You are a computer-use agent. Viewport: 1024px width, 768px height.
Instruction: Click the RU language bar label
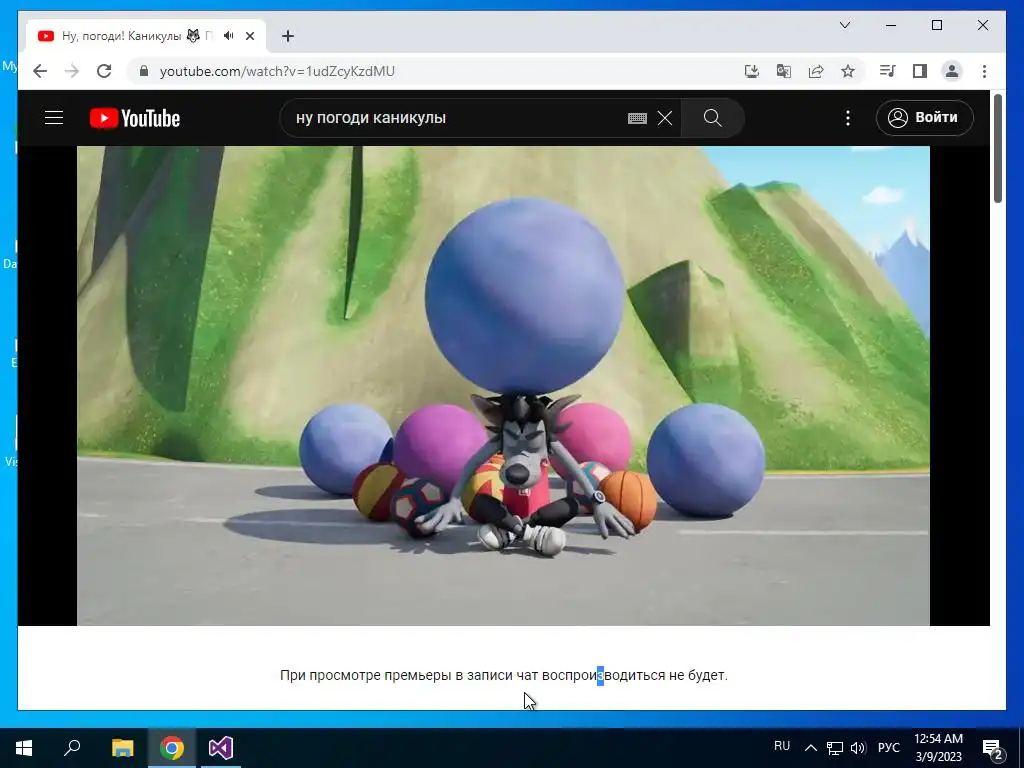pos(782,746)
